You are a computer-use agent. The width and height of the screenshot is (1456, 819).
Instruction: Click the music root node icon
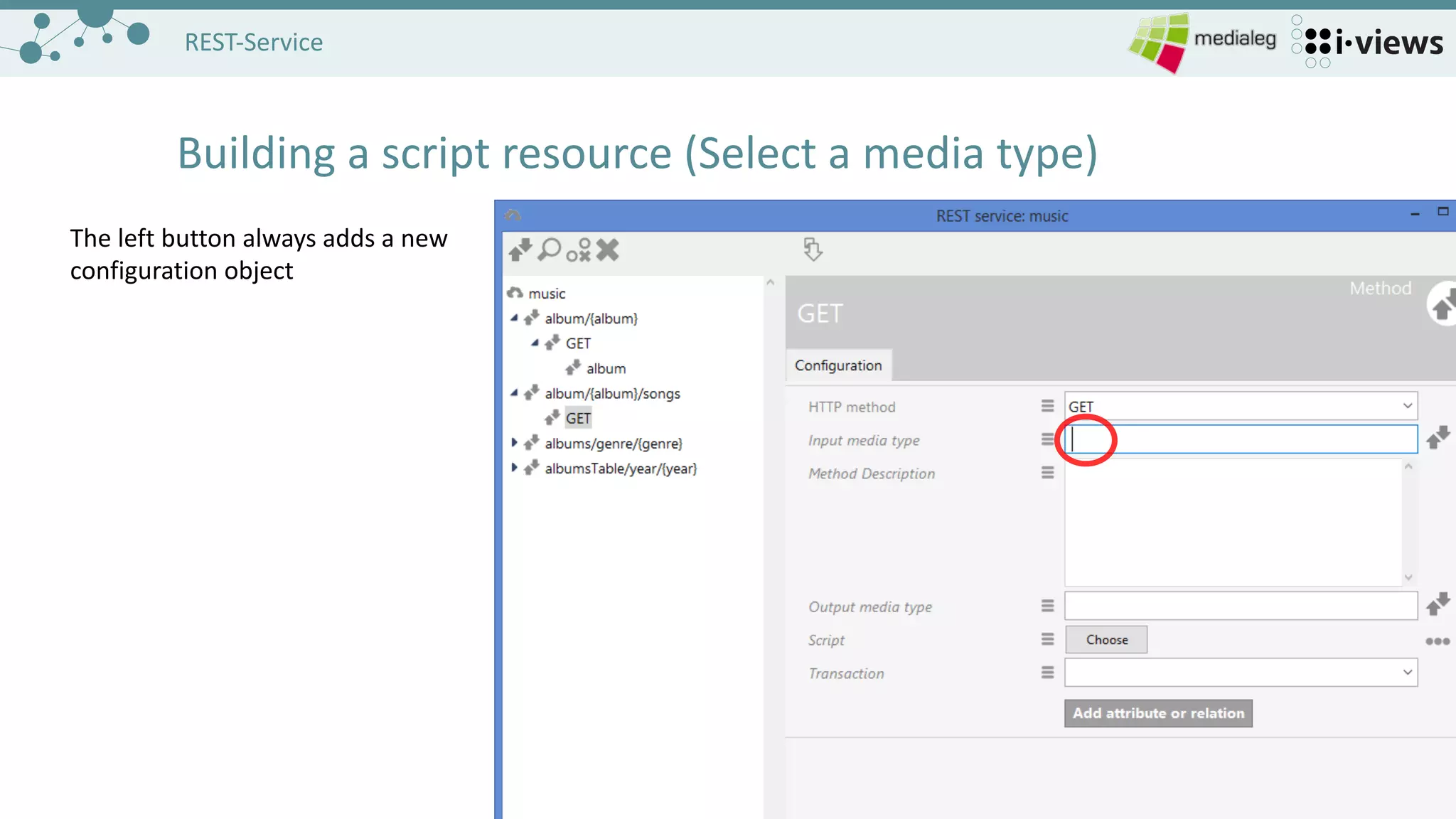(x=515, y=293)
